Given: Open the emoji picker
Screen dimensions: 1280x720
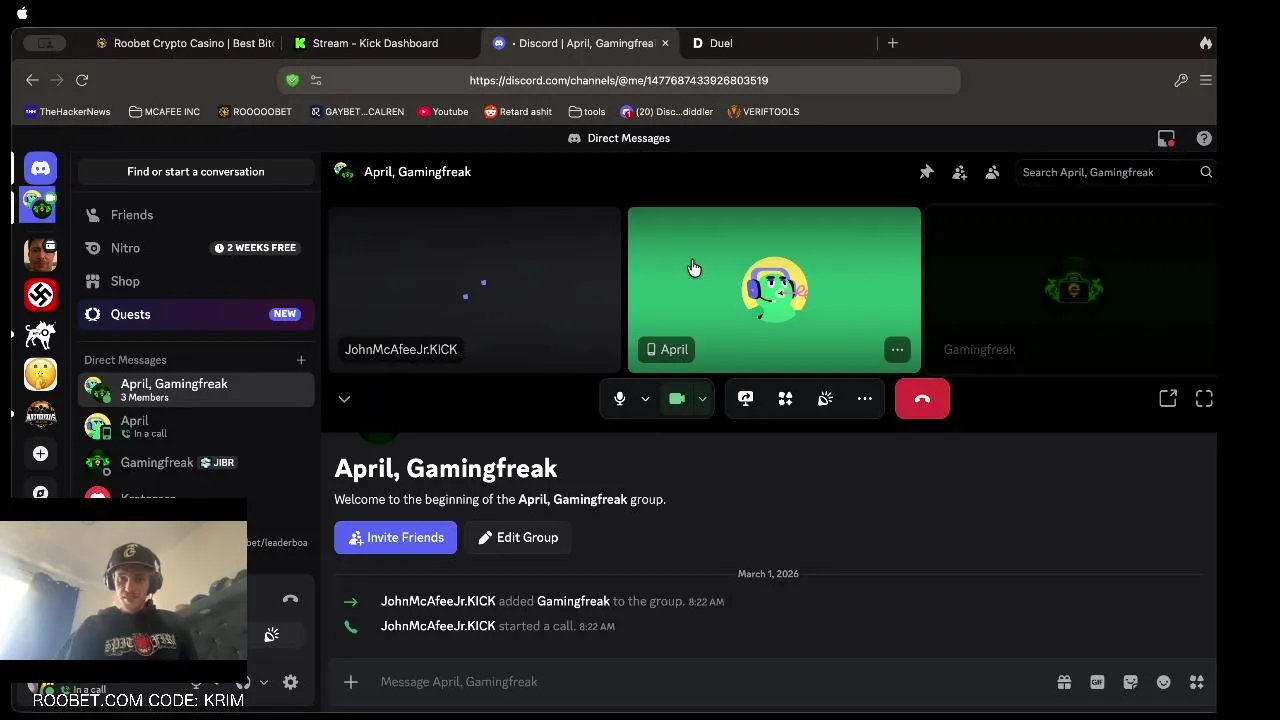Looking at the screenshot, I should [x=1163, y=682].
